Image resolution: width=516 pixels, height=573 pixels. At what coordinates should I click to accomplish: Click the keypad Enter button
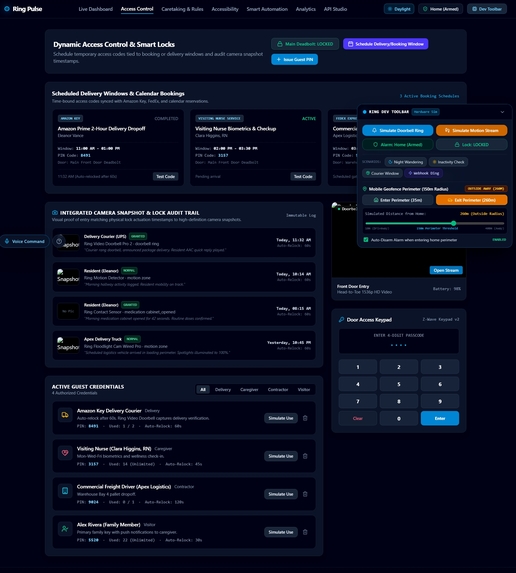(x=440, y=418)
